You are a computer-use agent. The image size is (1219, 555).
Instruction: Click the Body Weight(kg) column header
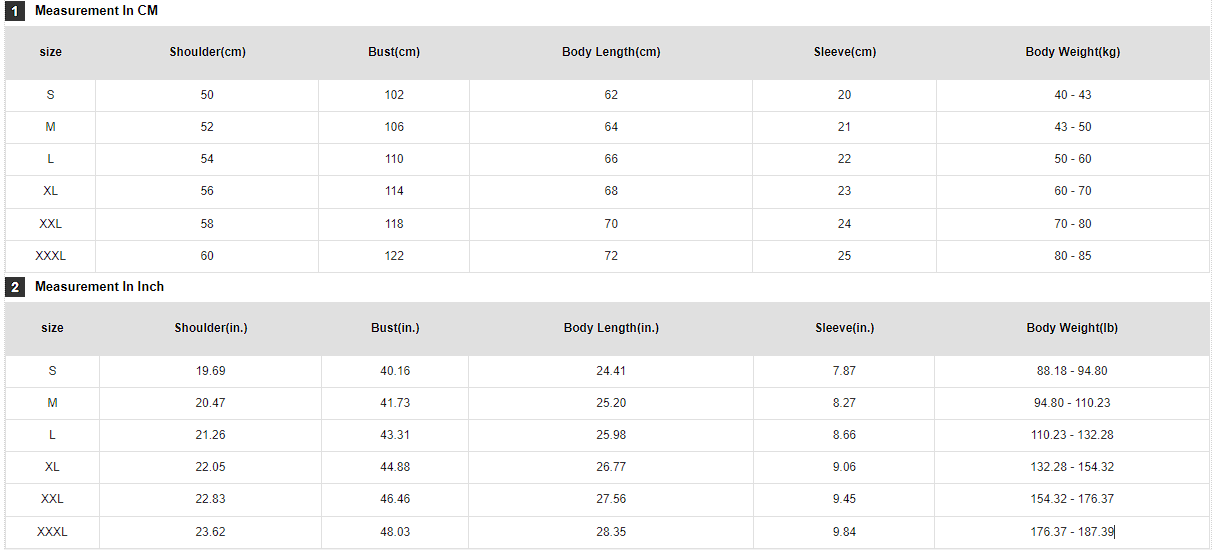point(1072,52)
